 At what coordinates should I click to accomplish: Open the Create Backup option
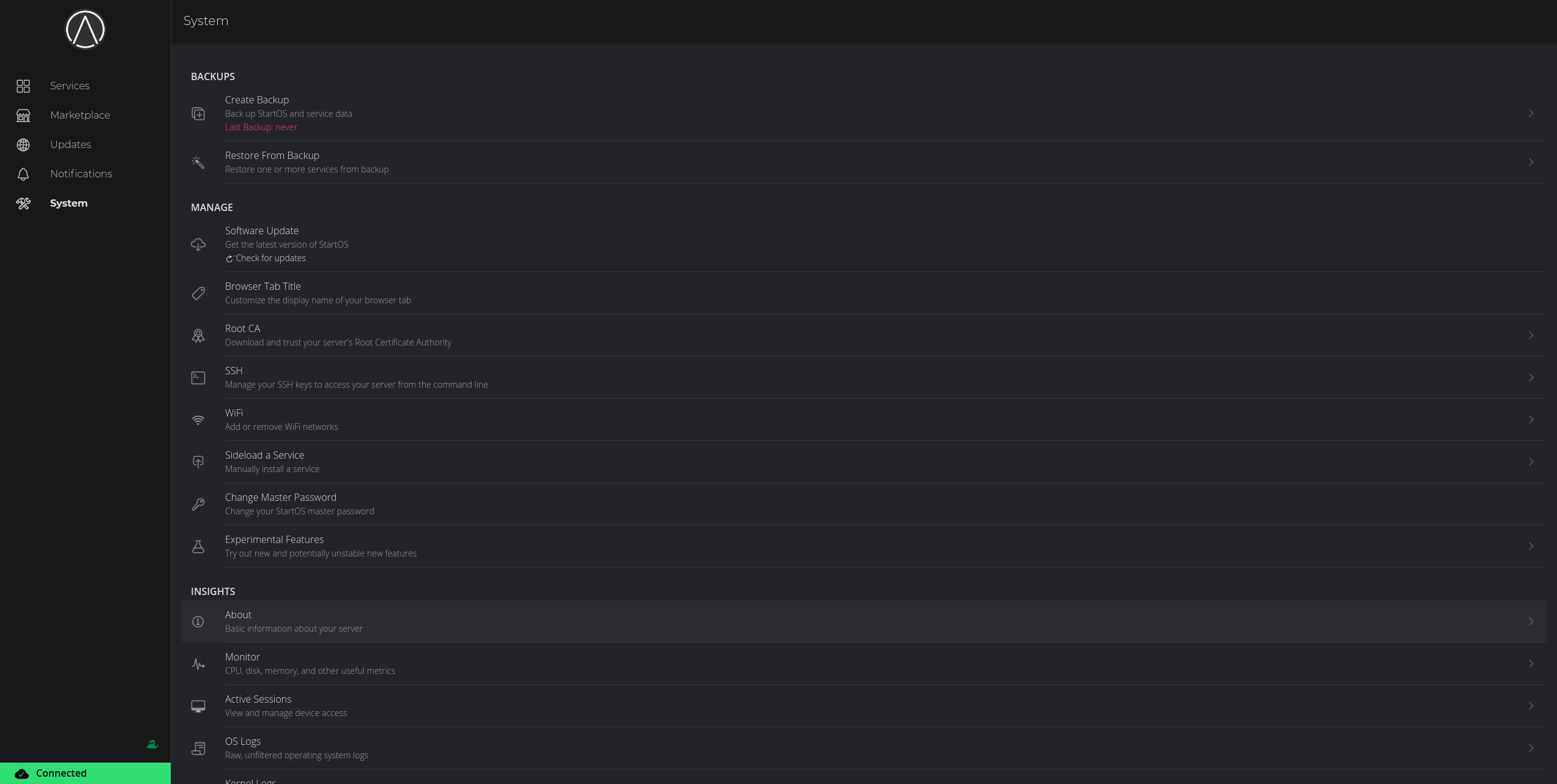[864, 113]
